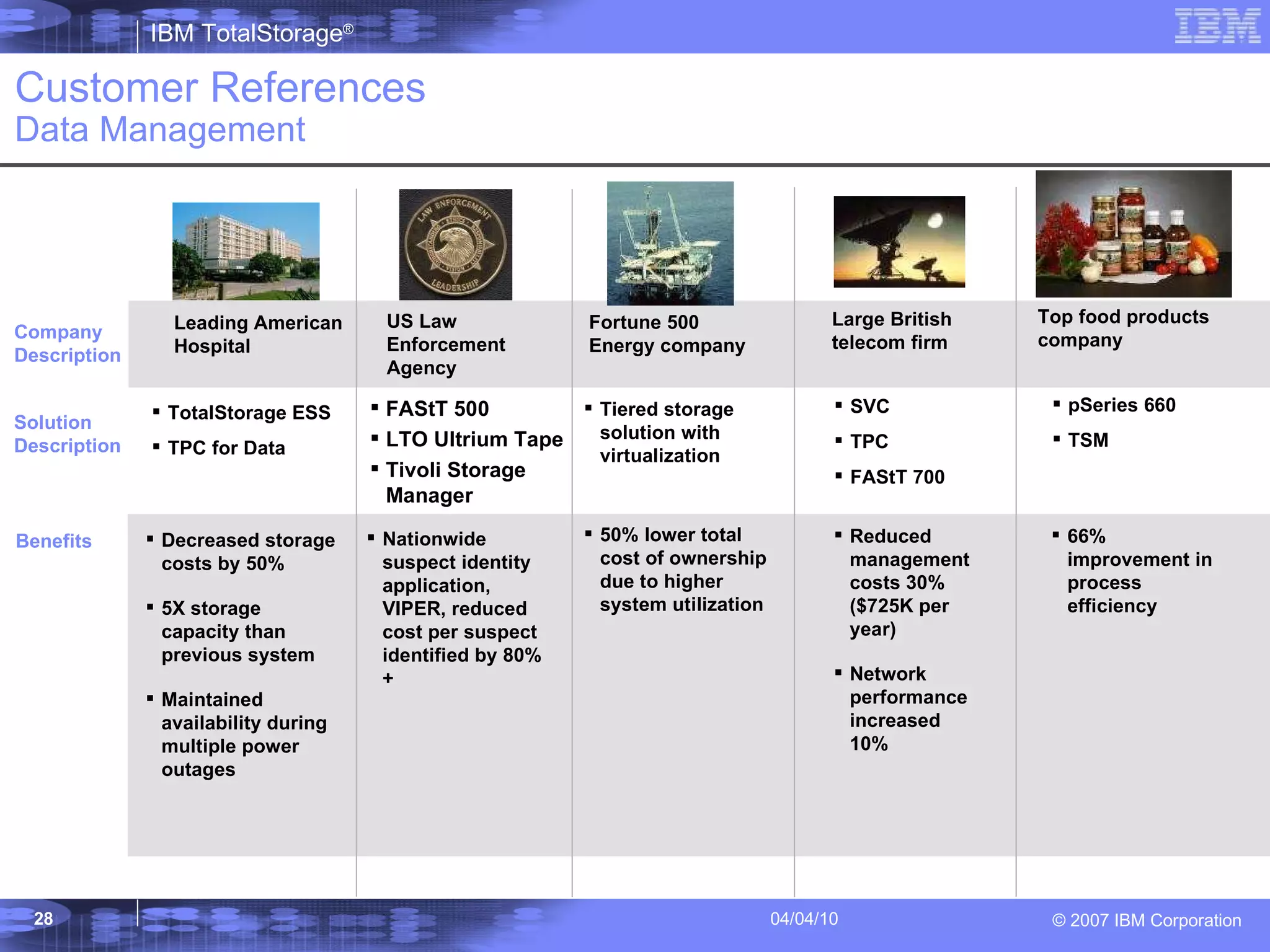Click the satellite dish sunset image

click(x=899, y=241)
